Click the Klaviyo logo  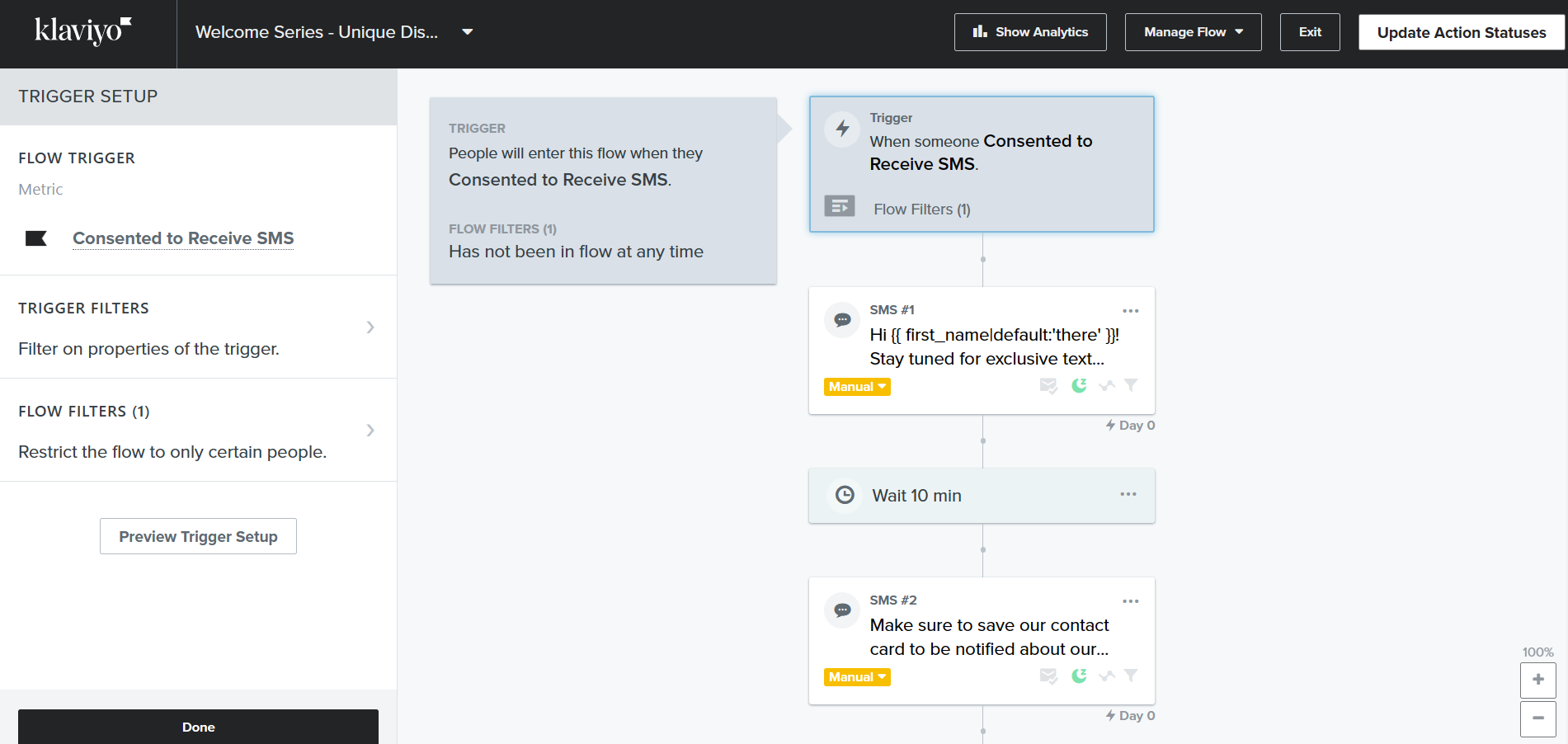pyautogui.click(x=82, y=31)
